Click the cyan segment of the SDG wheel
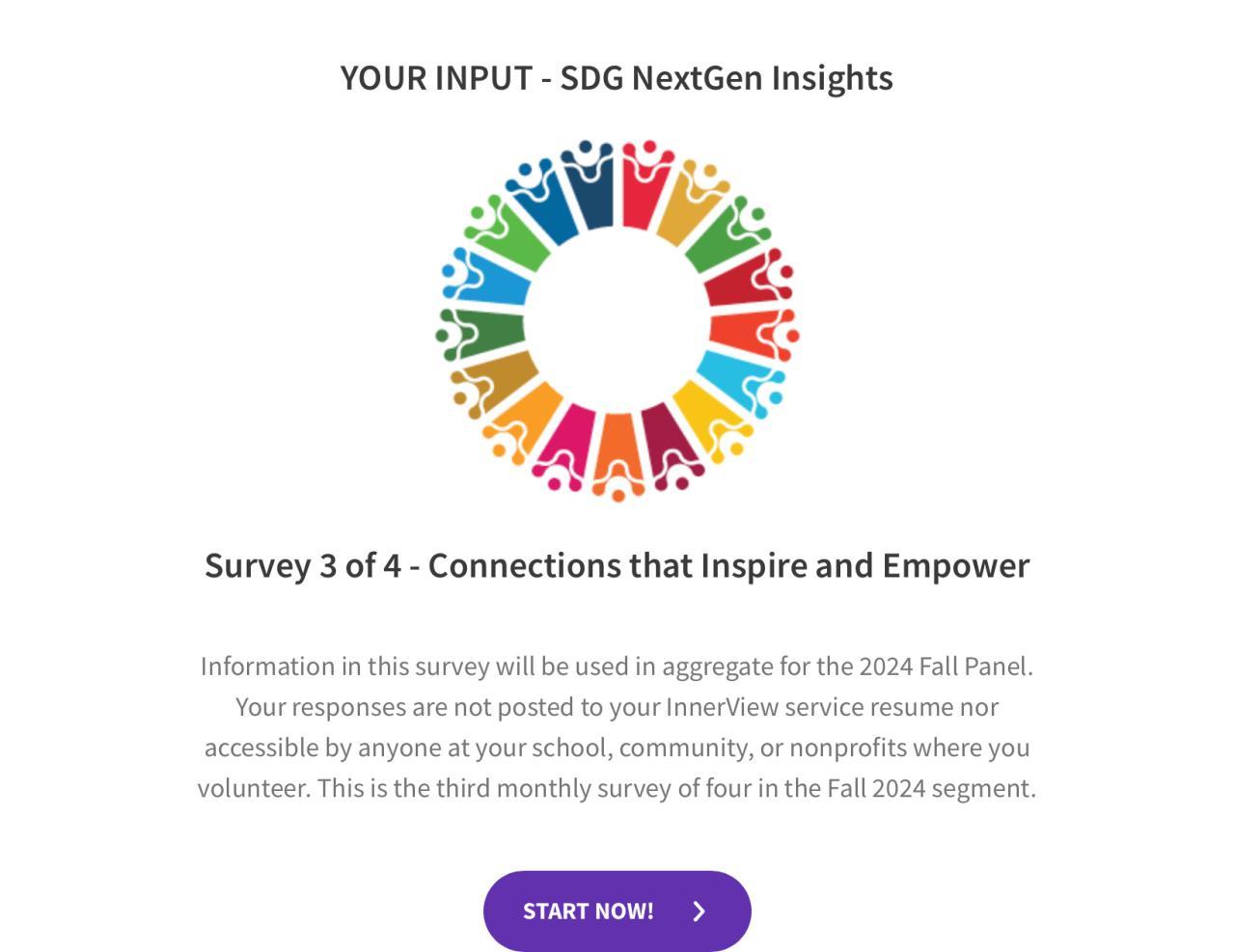Screen dimensions: 1235x952 point(738,376)
